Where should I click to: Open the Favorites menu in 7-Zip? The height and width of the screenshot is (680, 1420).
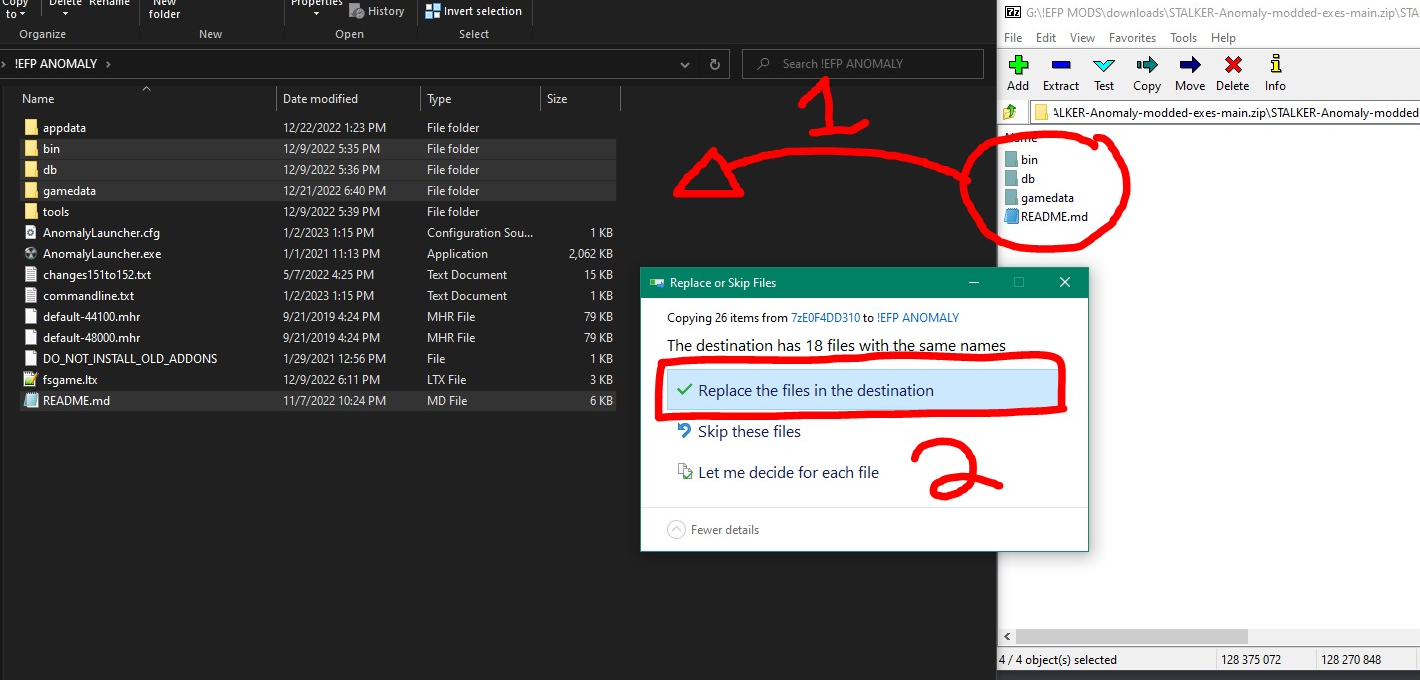click(x=1132, y=38)
